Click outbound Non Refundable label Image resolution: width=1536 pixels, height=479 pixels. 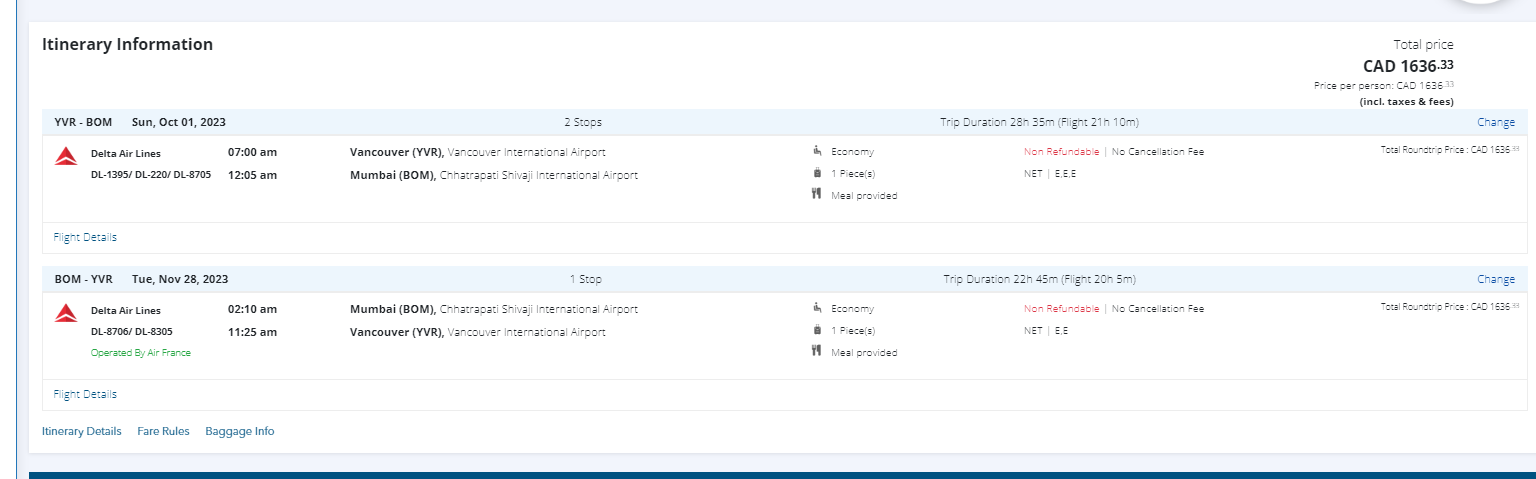click(x=1061, y=153)
